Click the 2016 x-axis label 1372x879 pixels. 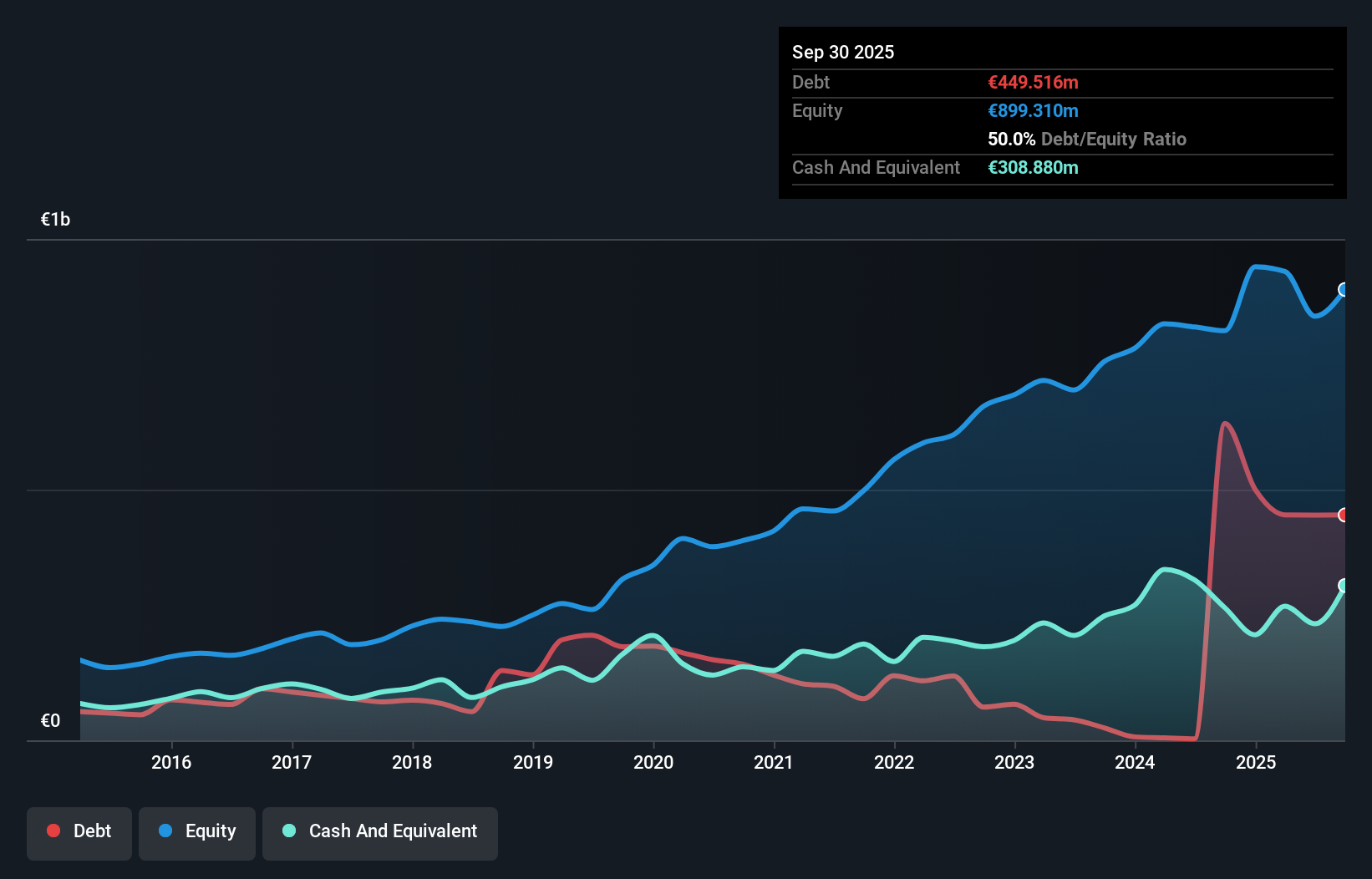[x=171, y=762]
